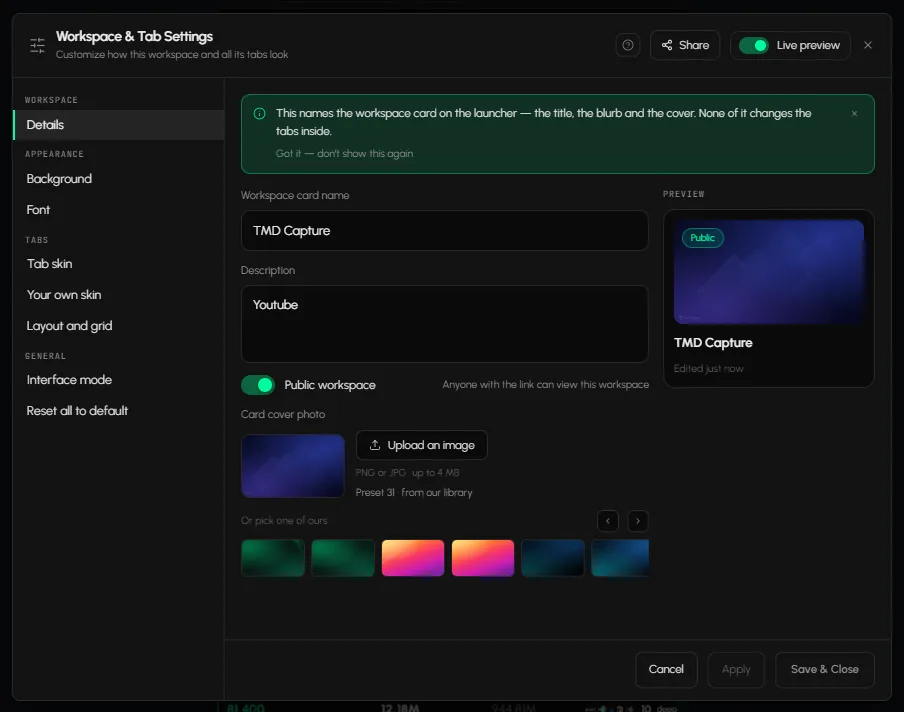Pick the teal-blue preset cover at row end
The width and height of the screenshot is (904, 712).
(x=620, y=557)
